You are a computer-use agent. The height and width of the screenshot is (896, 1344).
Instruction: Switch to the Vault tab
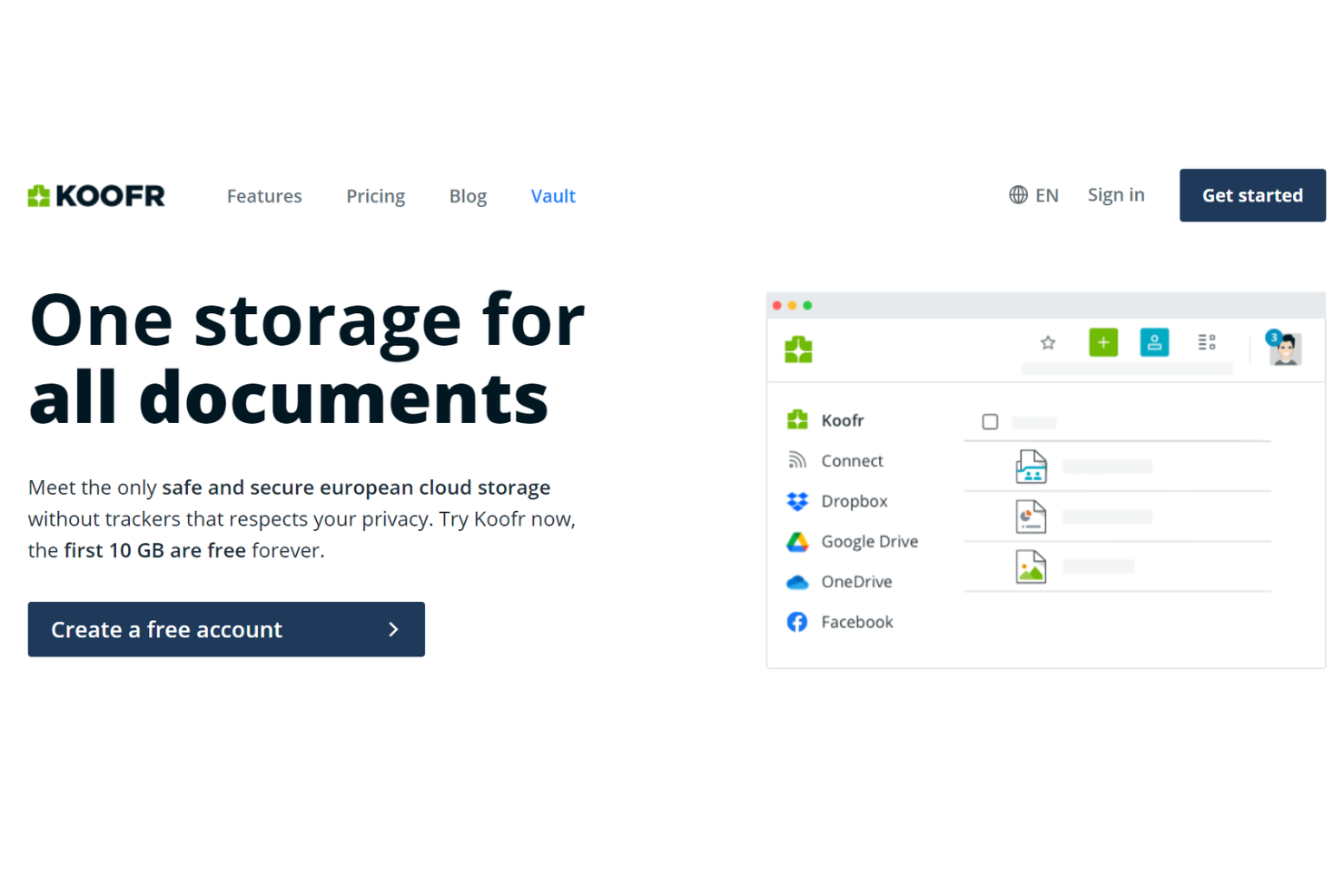coord(553,195)
